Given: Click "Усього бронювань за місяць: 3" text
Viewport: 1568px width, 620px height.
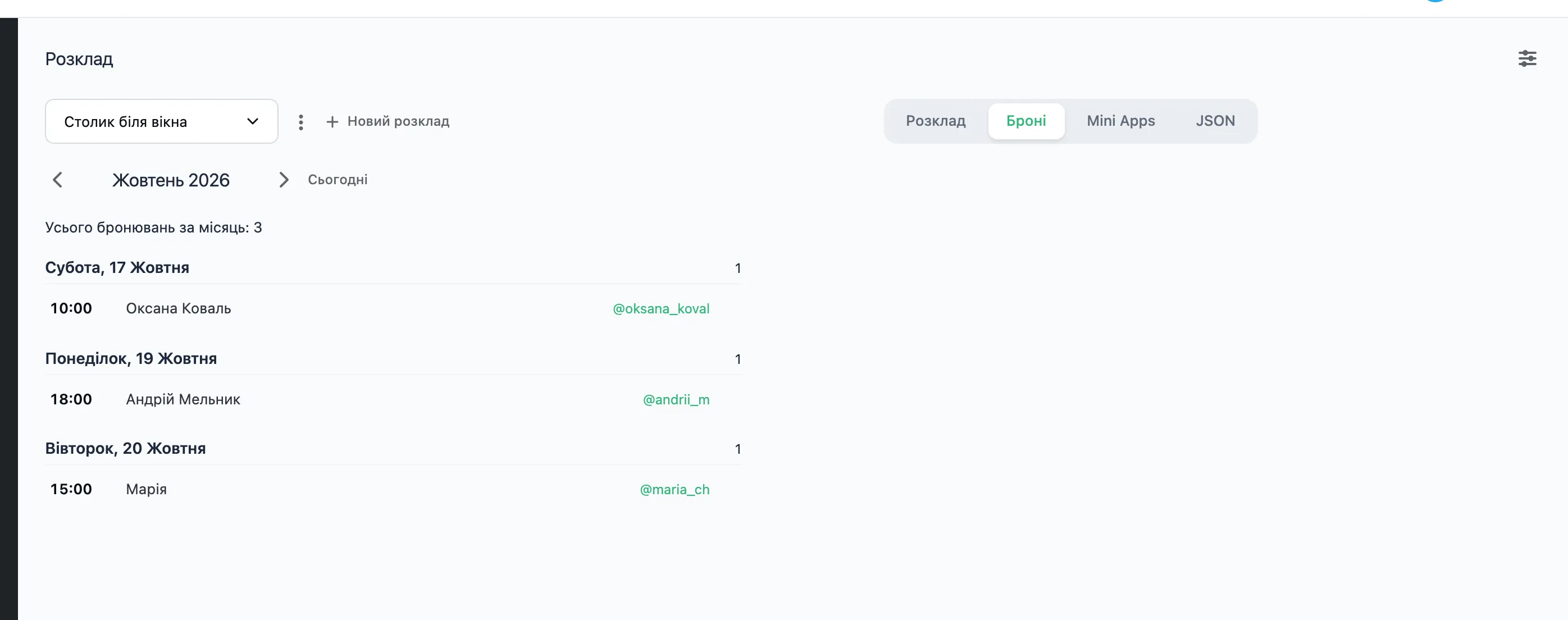Looking at the screenshot, I should [153, 227].
